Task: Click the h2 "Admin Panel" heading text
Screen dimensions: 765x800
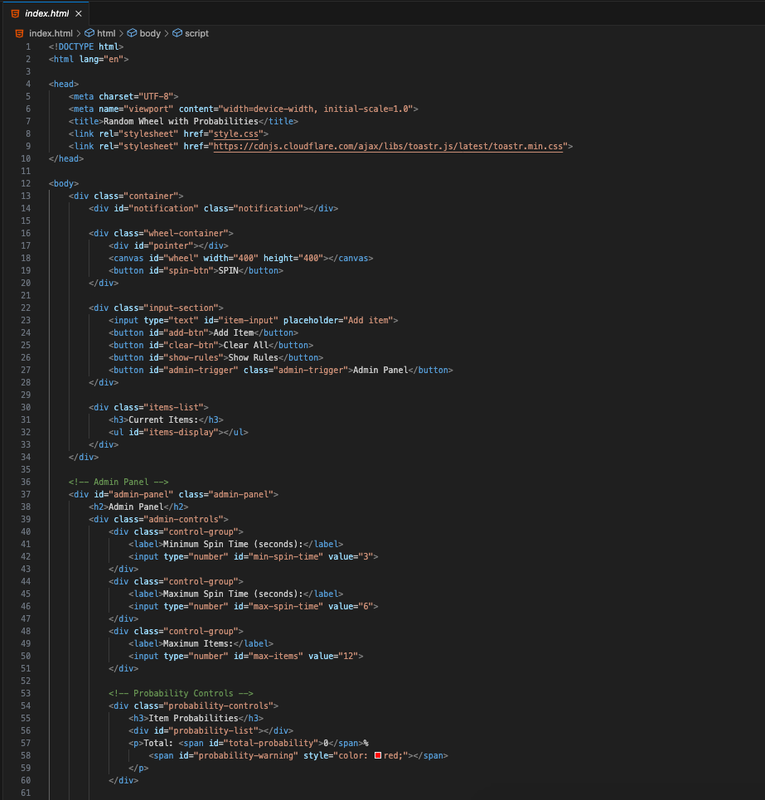Action: [136, 507]
